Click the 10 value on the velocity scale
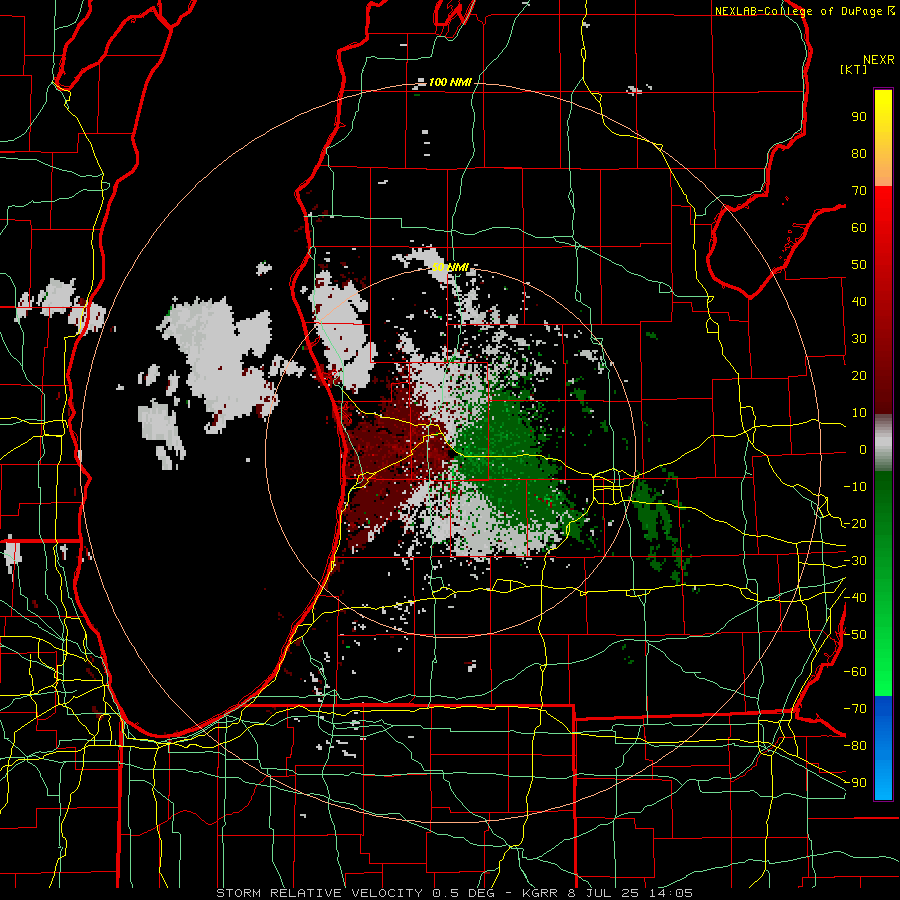 point(859,413)
